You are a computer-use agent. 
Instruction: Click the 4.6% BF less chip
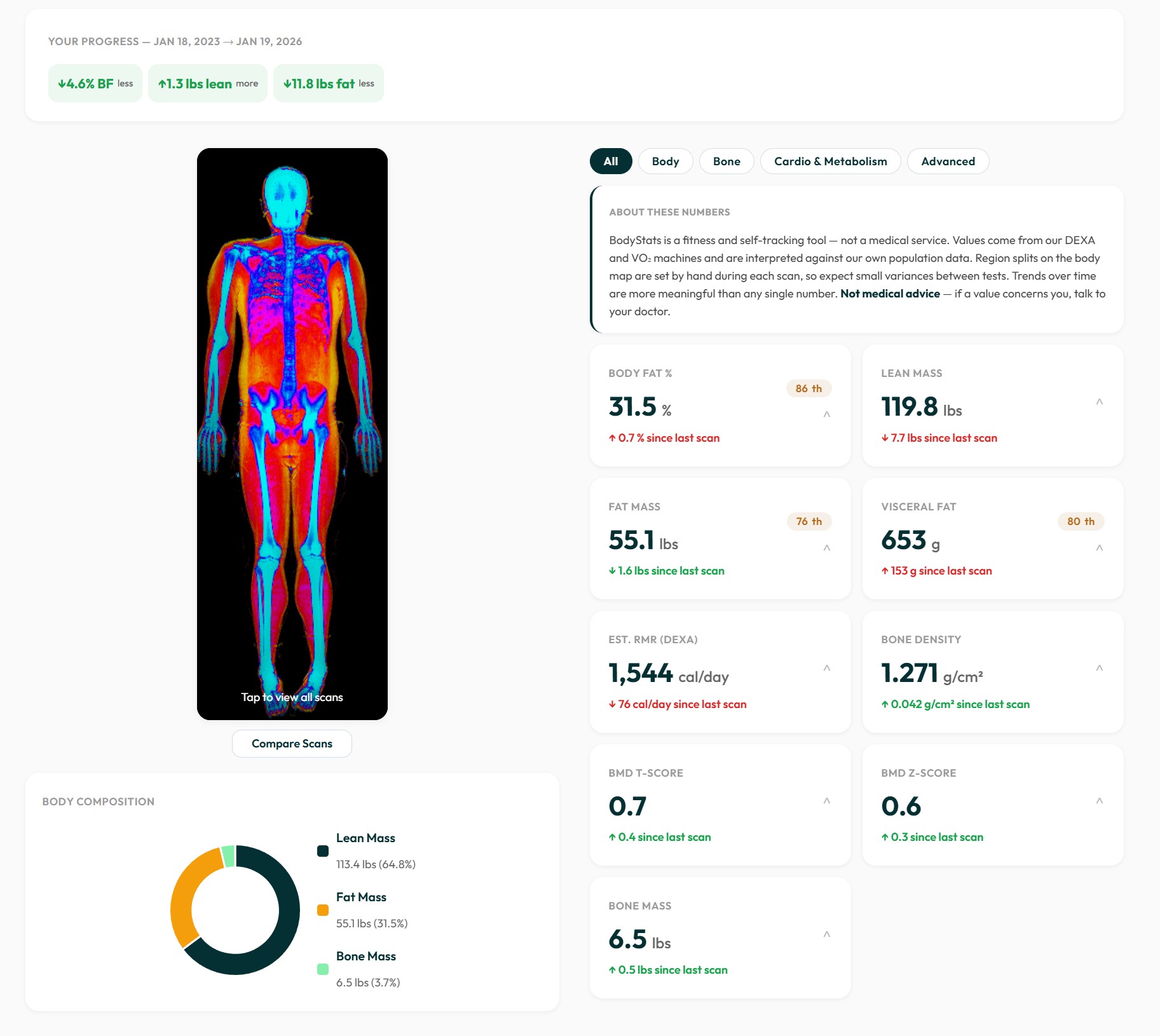coord(95,83)
